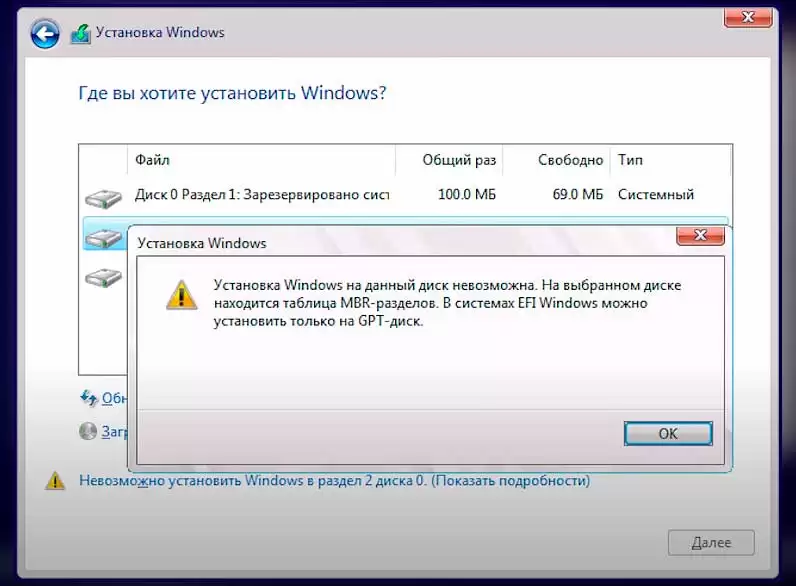Click the main window title Установка Windows

click(x=160, y=32)
